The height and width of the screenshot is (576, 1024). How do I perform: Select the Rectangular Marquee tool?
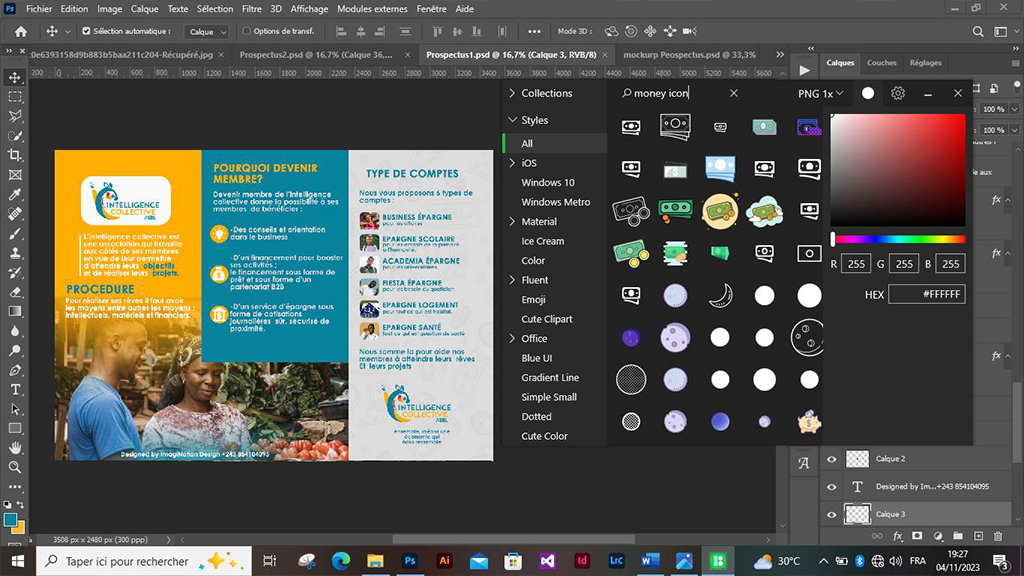coord(14,97)
